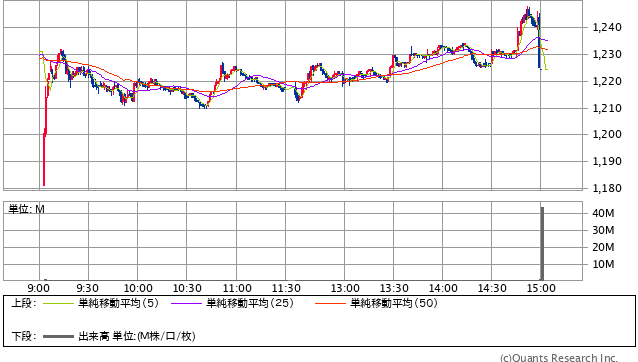Screen dimensions: 638x362
Task: Click the 1,180 price axis label
Action: click(x=607, y=188)
